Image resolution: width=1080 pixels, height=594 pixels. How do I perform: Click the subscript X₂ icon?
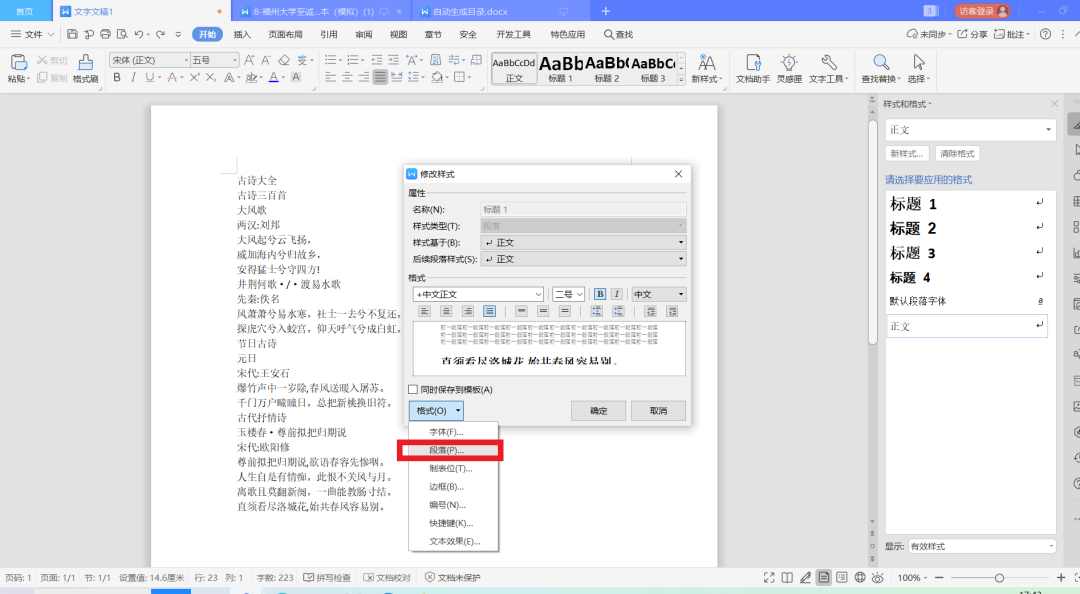tap(211, 77)
